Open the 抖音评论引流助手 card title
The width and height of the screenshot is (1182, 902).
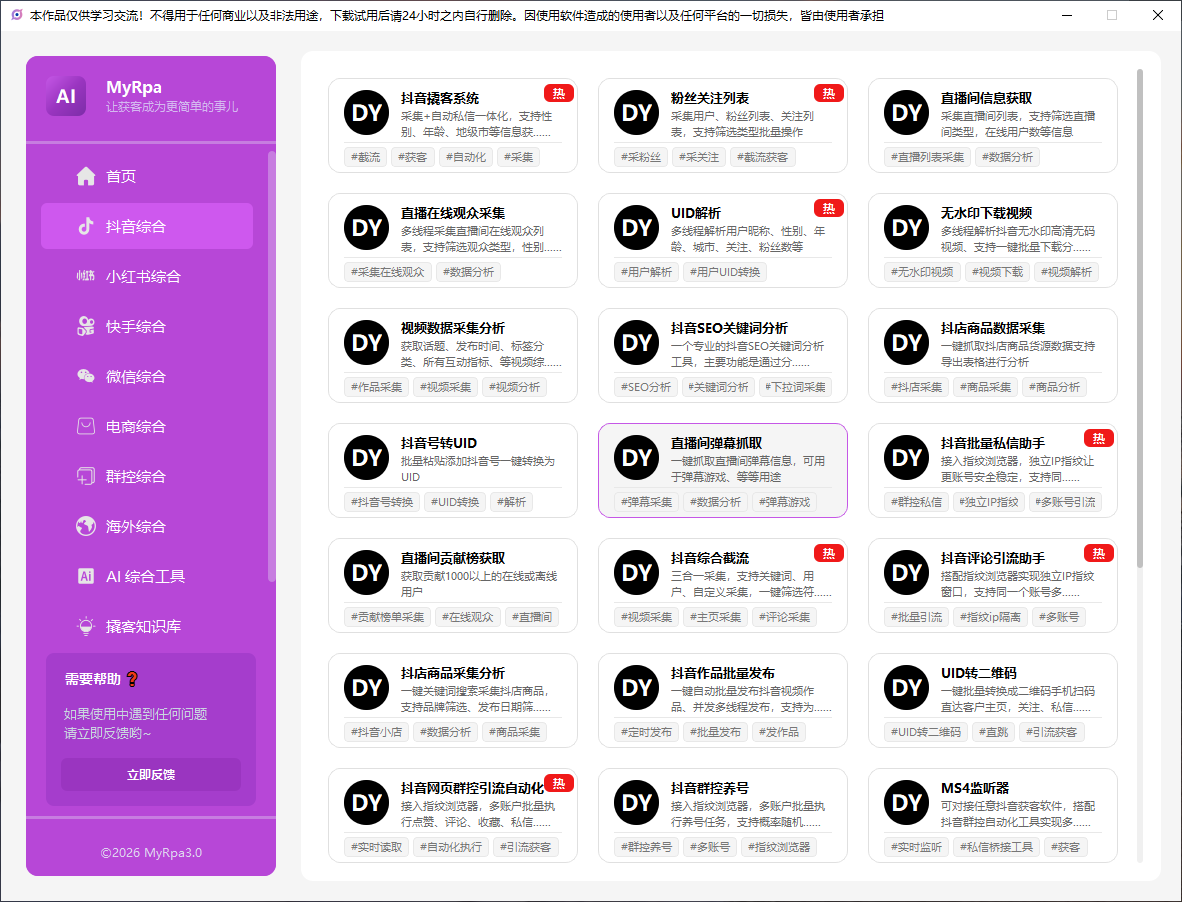click(993, 558)
